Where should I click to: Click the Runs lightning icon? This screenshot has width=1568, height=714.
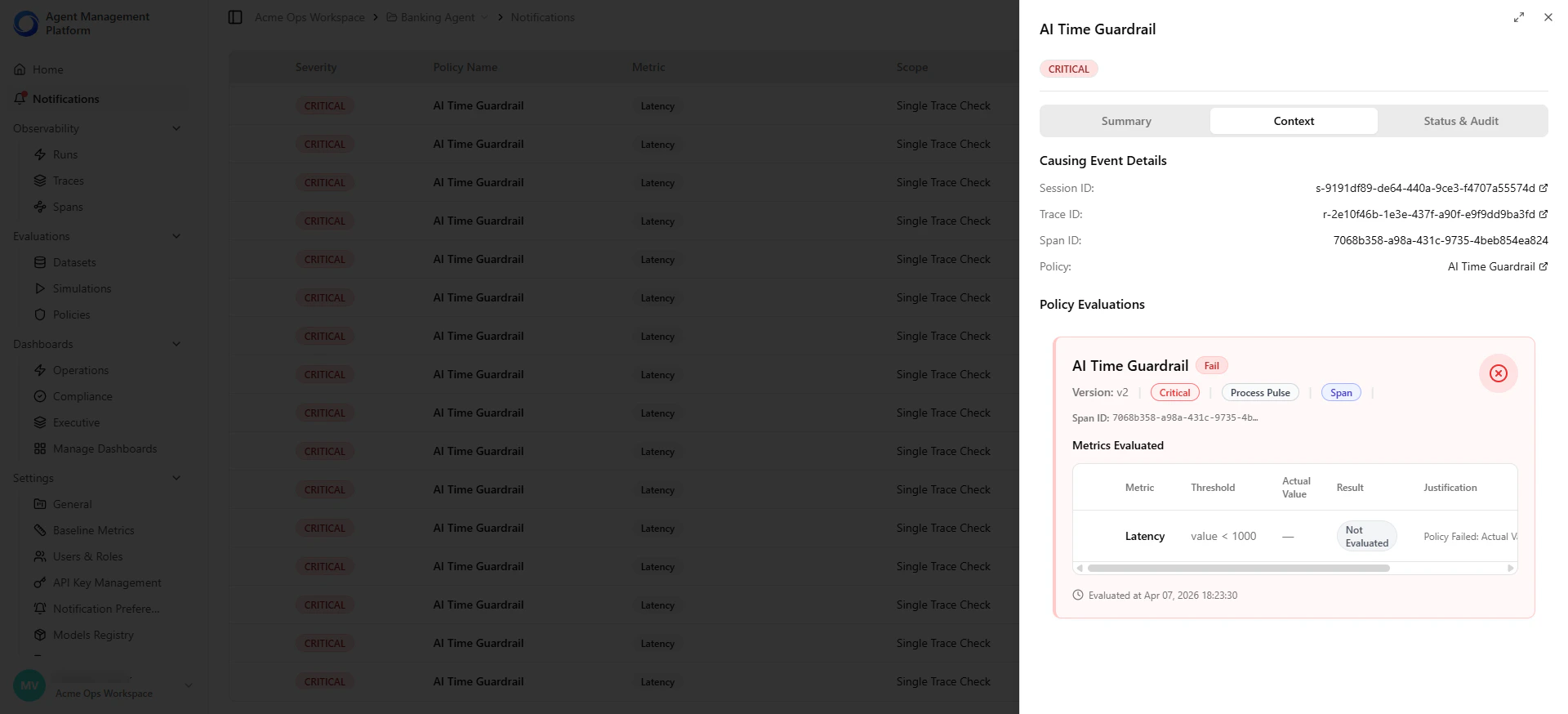tap(40, 154)
